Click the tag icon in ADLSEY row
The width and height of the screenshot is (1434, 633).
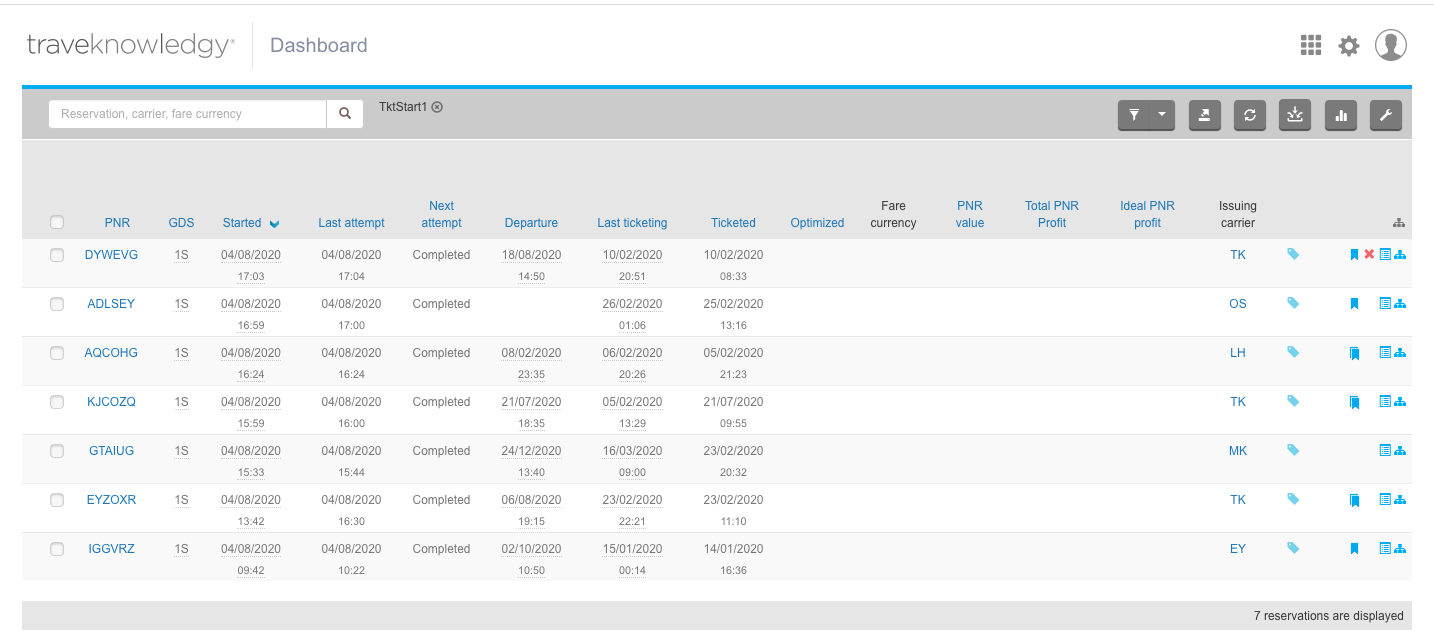click(1293, 303)
